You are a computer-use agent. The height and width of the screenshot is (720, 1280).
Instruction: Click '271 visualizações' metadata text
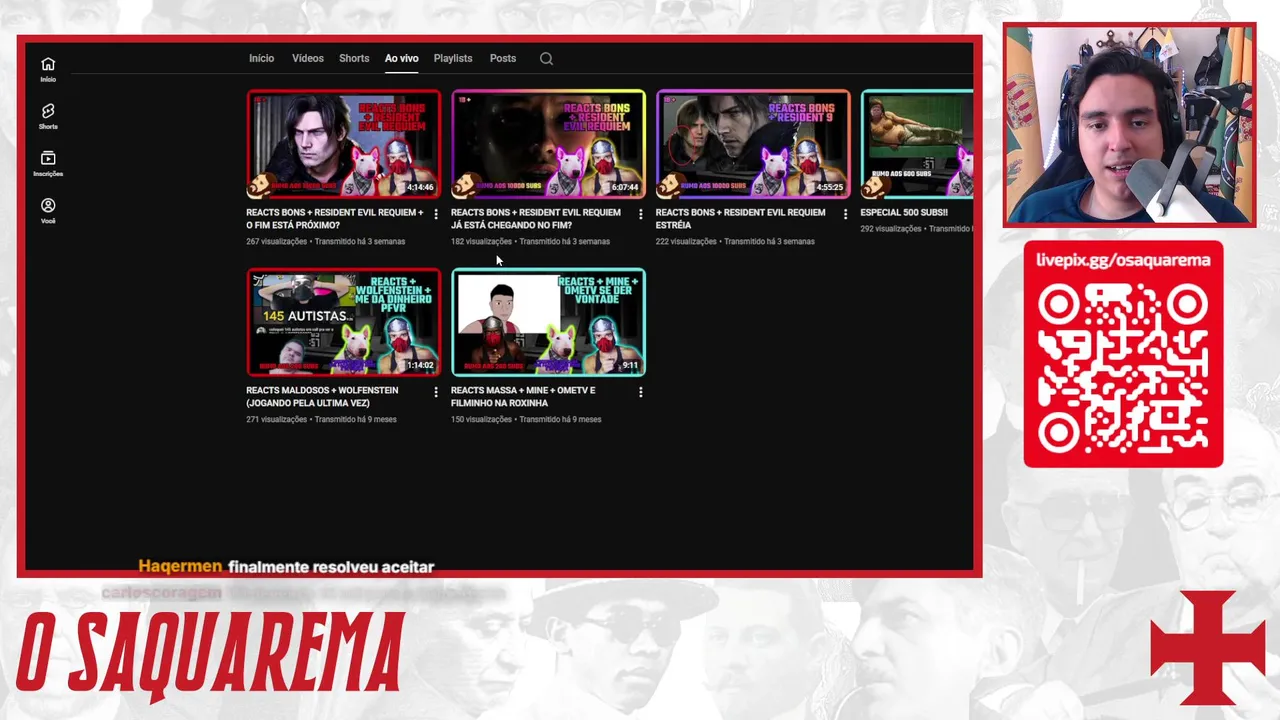(276, 420)
